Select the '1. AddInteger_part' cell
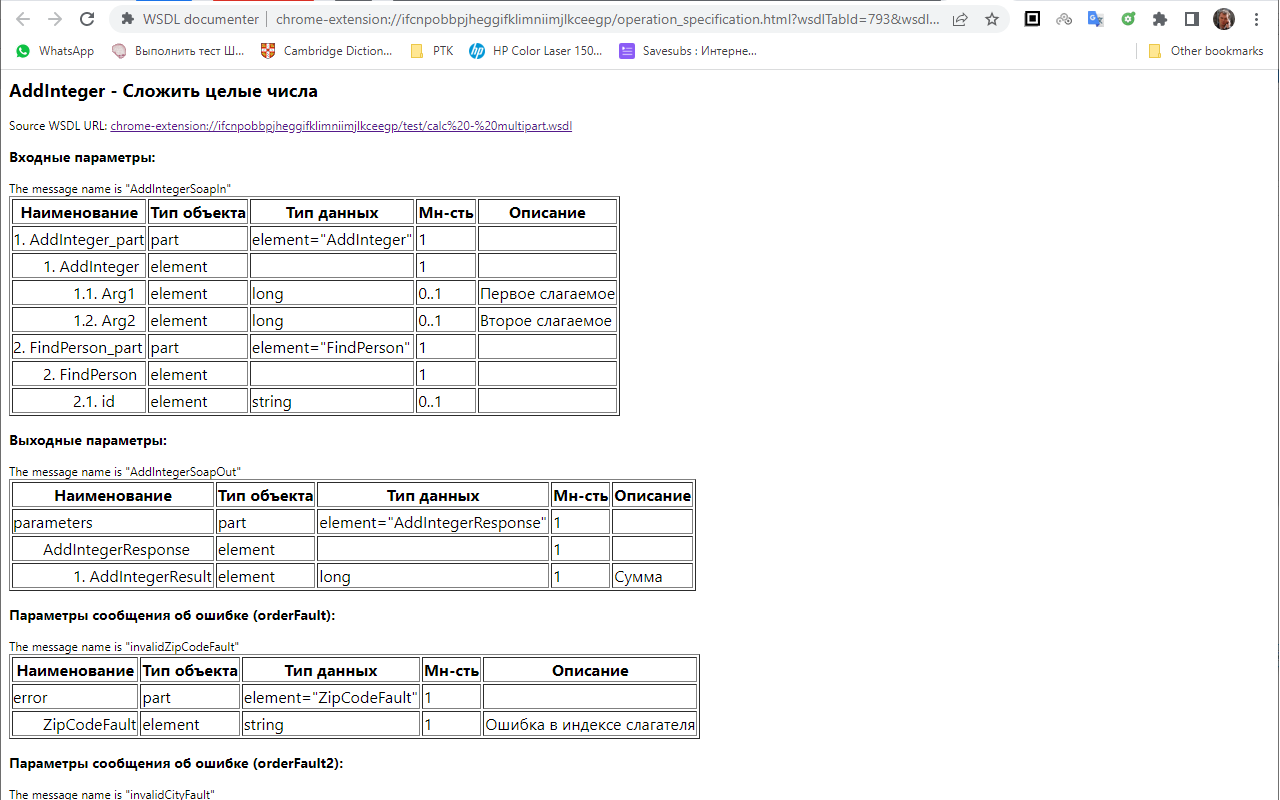This screenshot has width=1280, height=800. click(79, 239)
